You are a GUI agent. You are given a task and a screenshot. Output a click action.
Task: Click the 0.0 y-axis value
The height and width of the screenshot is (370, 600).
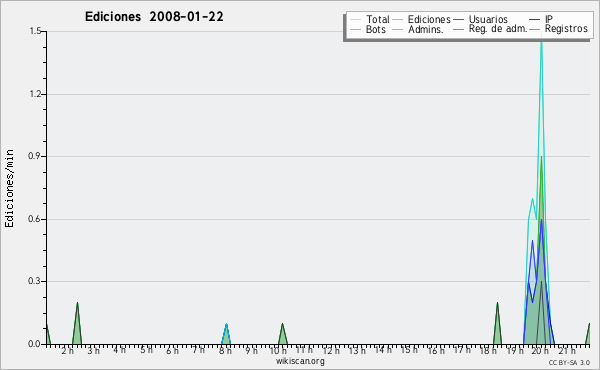pyautogui.click(x=34, y=344)
